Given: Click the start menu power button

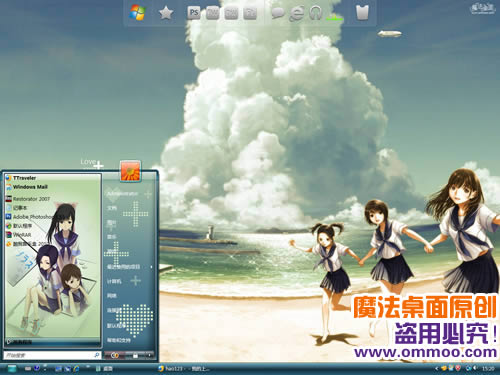Looking at the screenshot, I should pos(115,355).
